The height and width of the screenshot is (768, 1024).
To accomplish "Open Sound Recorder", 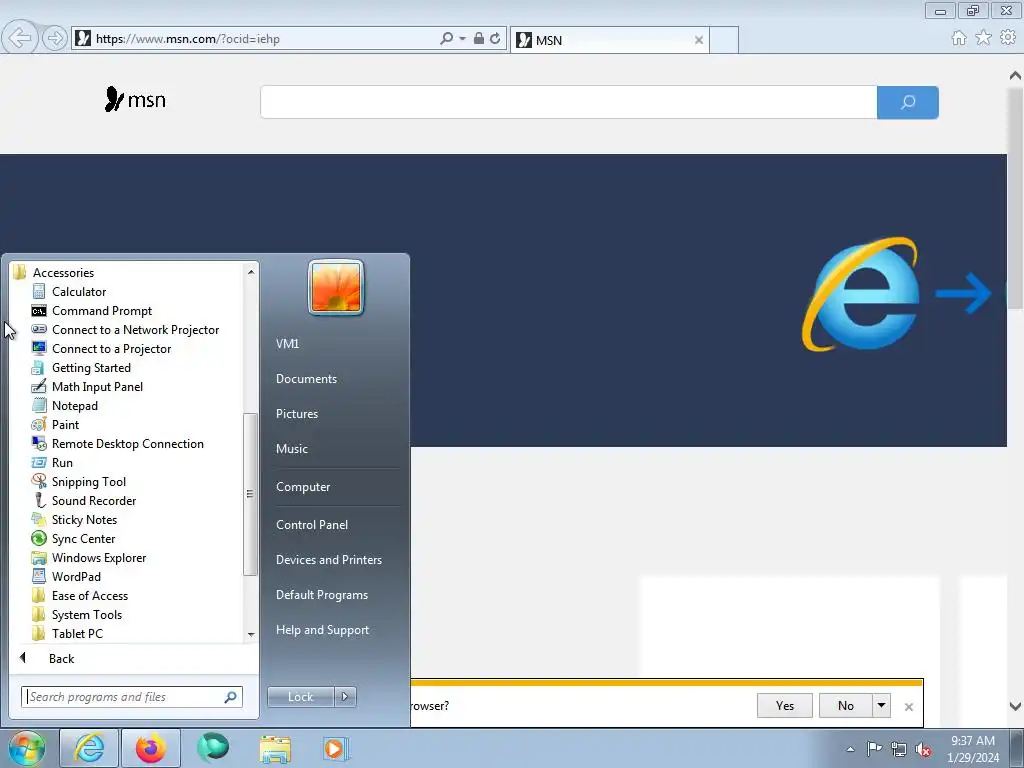I will (x=93, y=500).
